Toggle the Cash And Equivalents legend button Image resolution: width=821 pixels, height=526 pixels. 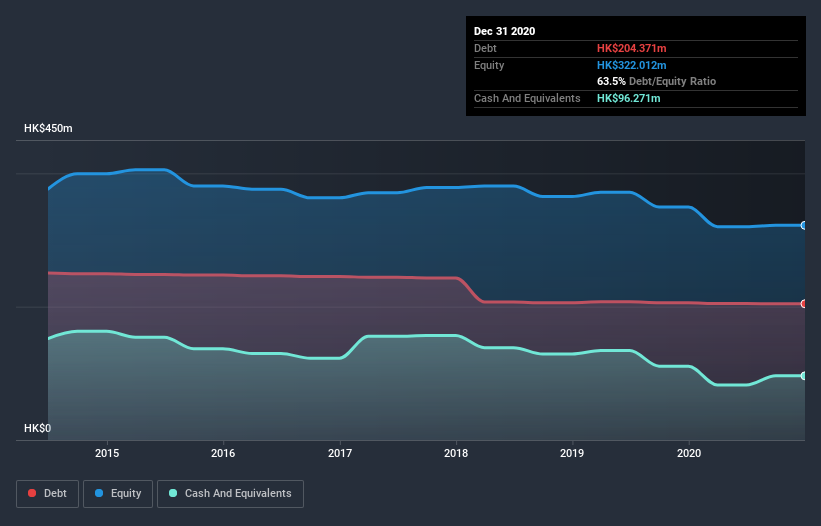(x=230, y=494)
